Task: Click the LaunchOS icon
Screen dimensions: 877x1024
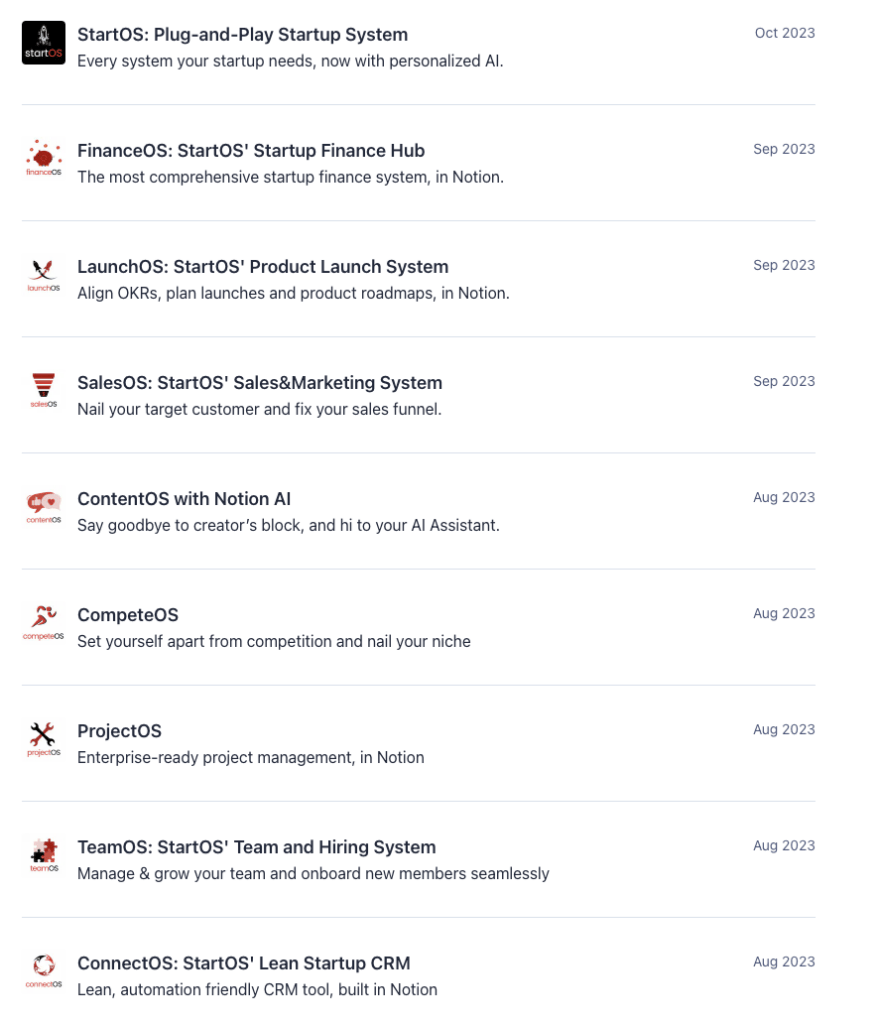Action: point(43,274)
